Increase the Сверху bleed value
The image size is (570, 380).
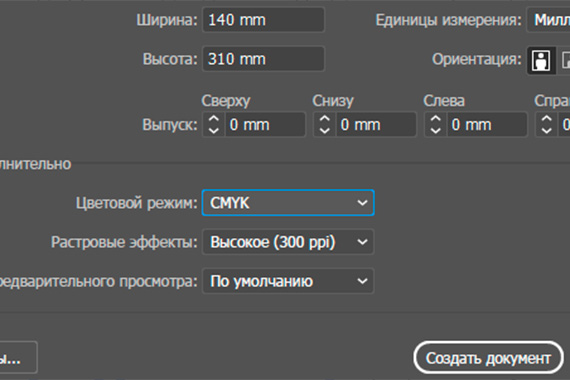coord(214,119)
